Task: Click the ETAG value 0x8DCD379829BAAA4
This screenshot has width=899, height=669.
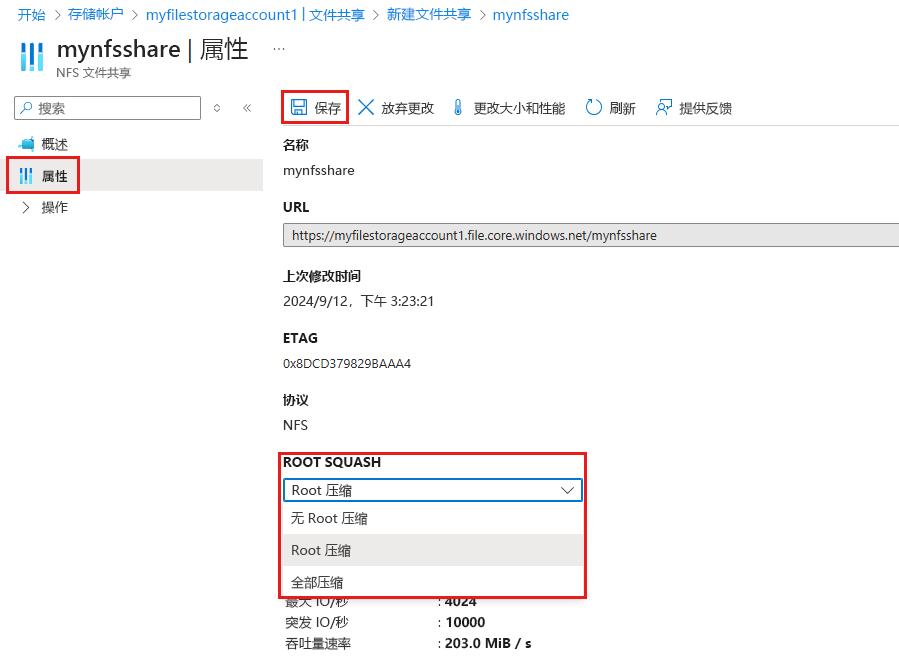Action: [x=347, y=363]
